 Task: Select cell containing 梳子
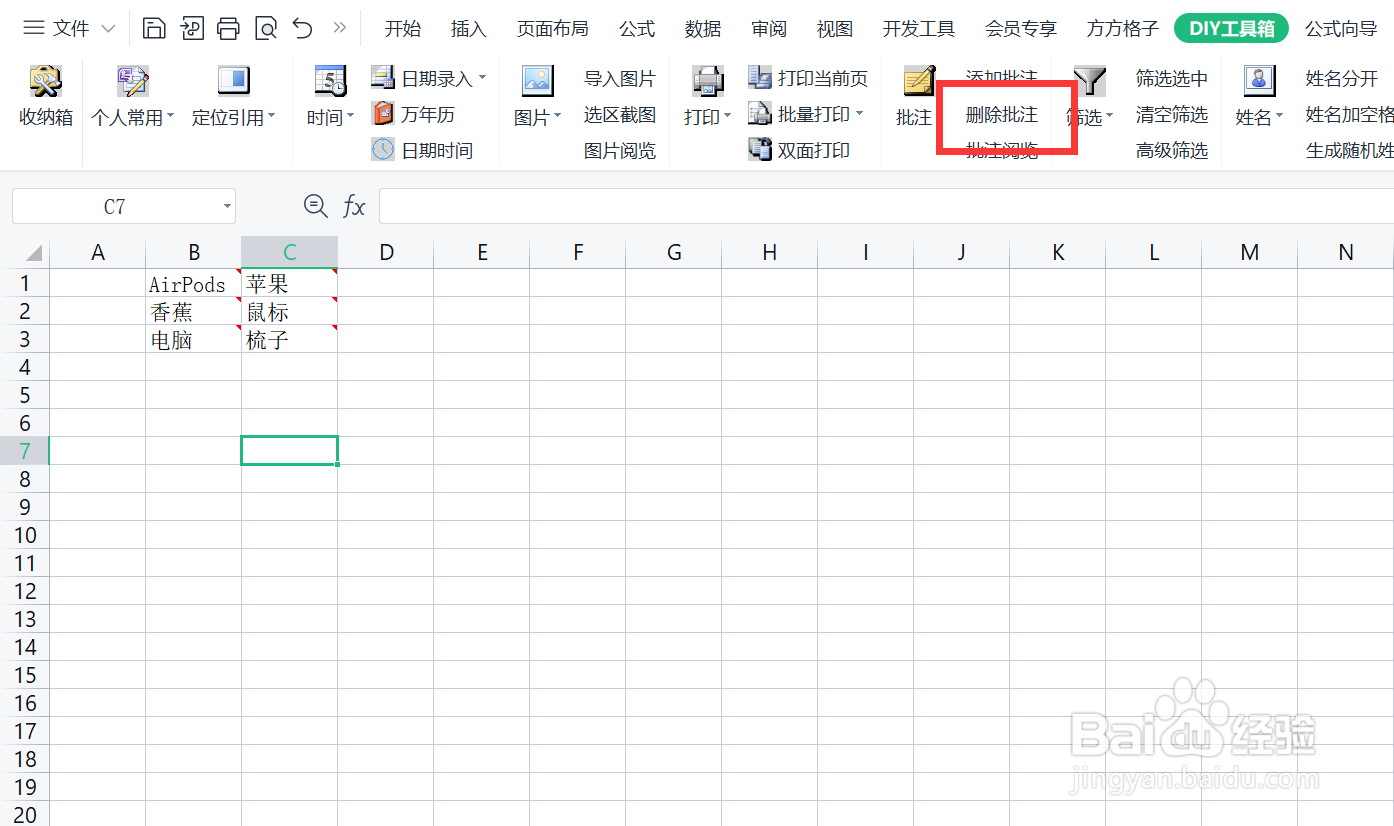290,339
